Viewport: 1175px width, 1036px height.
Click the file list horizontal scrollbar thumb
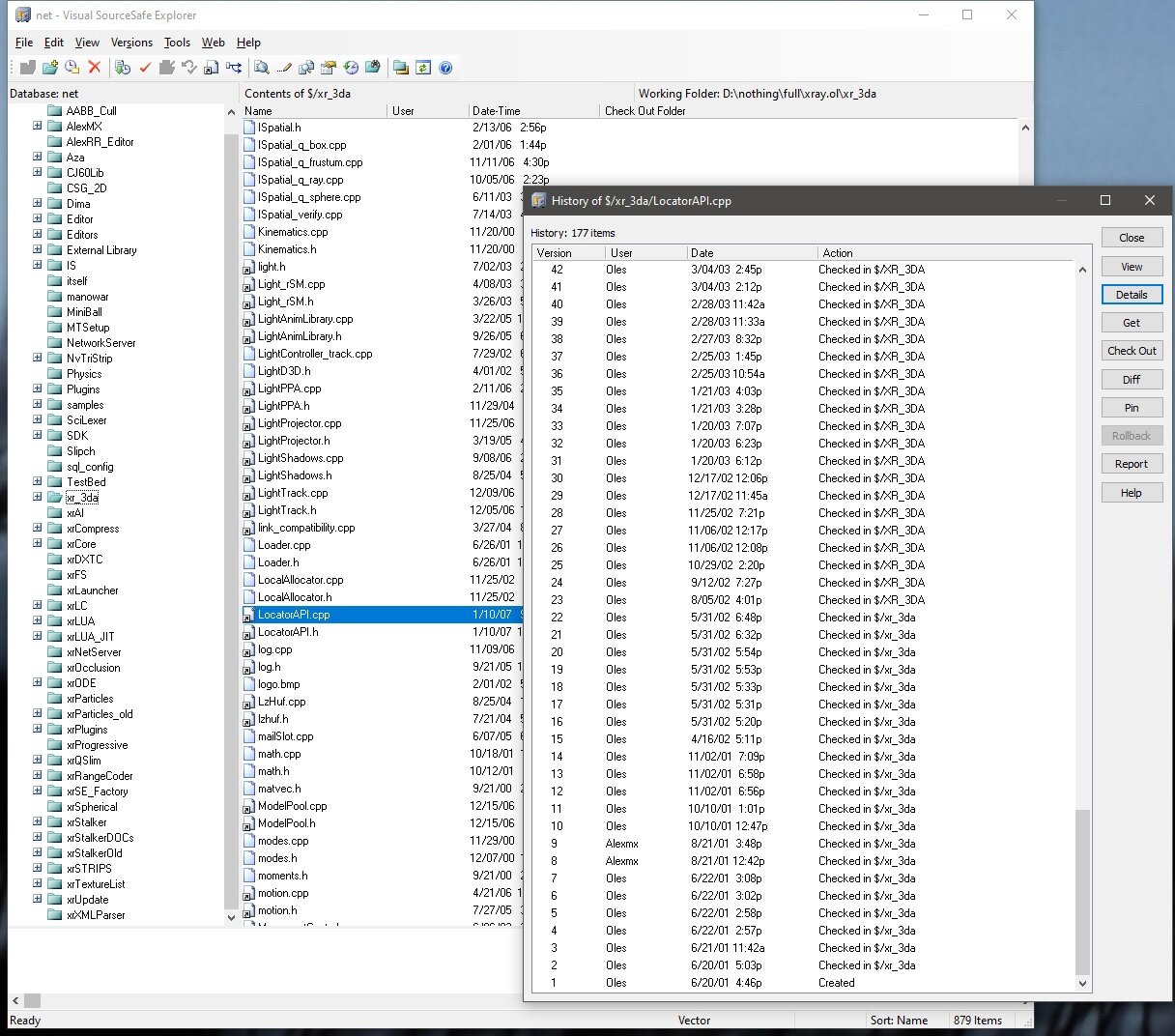click(x=33, y=1001)
